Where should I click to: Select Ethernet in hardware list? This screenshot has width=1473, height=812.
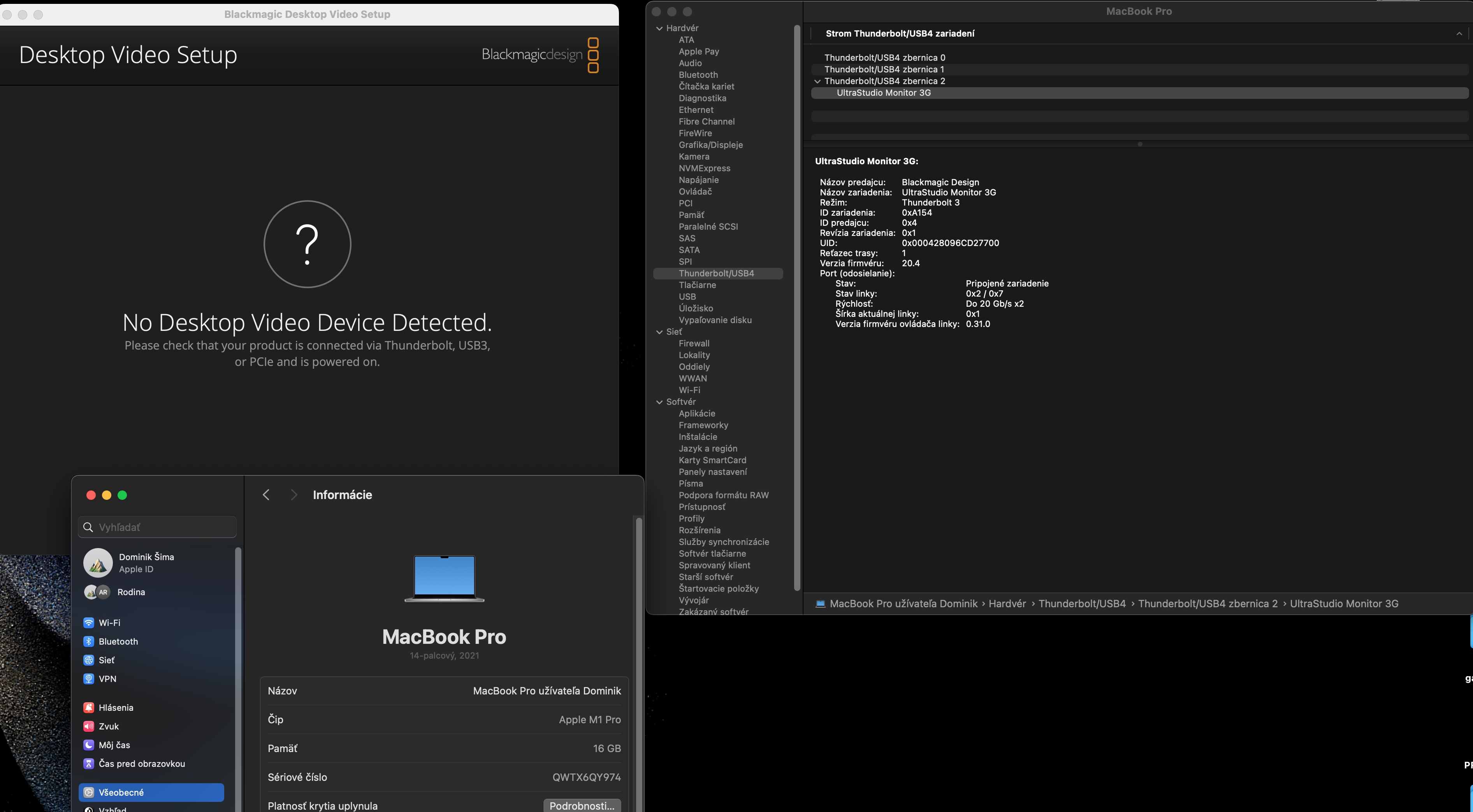coord(695,110)
